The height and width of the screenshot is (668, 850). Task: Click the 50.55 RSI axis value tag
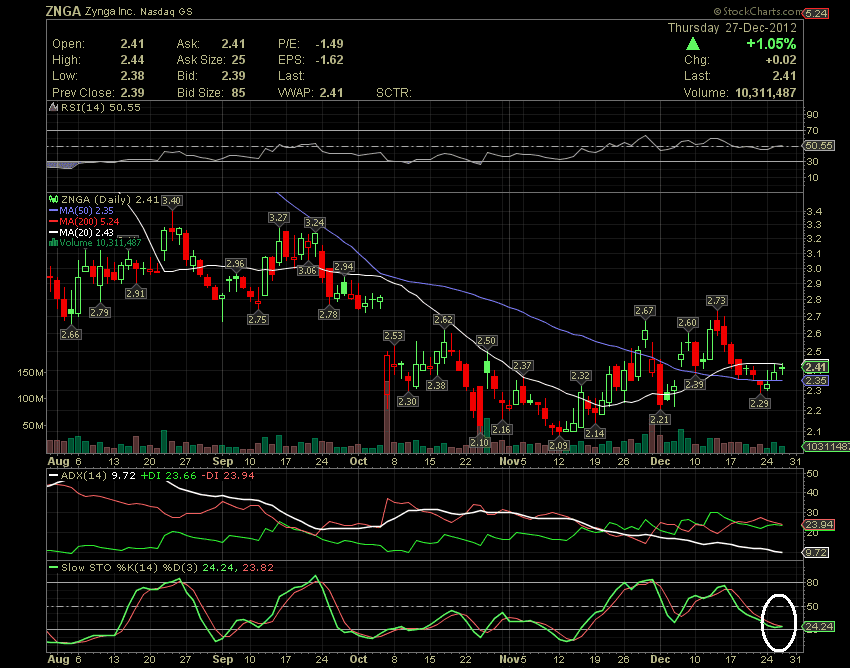click(819, 146)
